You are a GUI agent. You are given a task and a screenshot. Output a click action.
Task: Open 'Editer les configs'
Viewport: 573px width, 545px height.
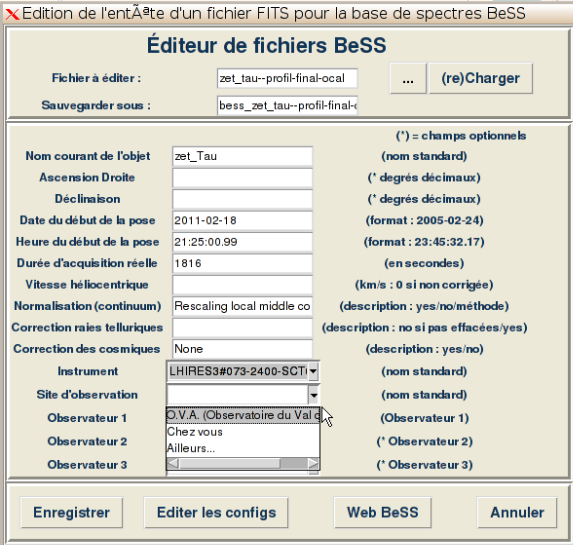[216, 512]
